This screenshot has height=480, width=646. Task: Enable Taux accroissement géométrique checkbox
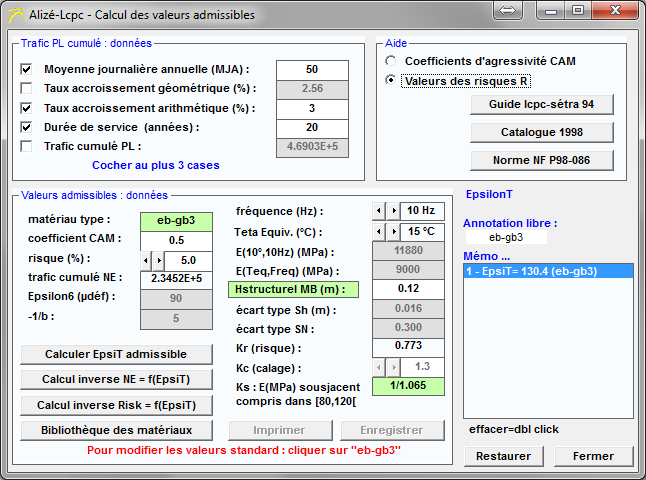pyautogui.click(x=26, y=88)
